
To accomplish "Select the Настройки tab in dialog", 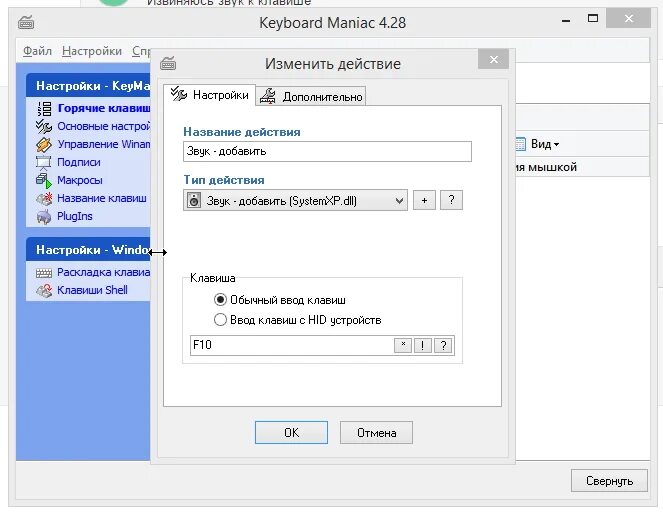I will (210, 95).
